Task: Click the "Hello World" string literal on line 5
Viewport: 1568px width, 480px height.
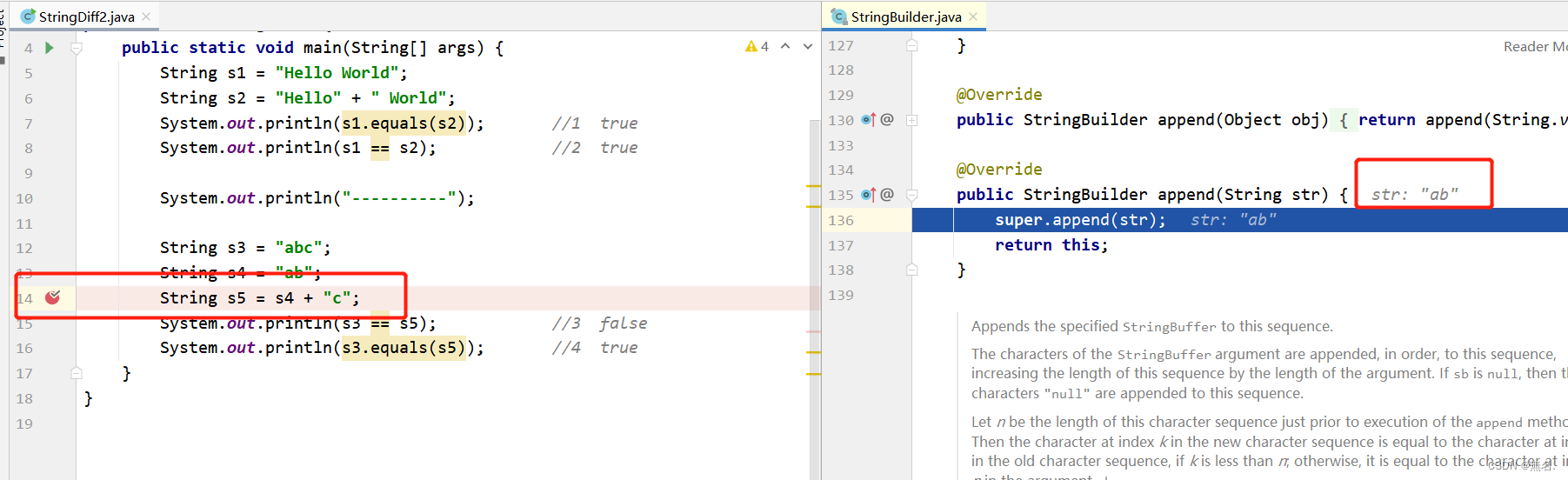Action: tap(337, 73)
